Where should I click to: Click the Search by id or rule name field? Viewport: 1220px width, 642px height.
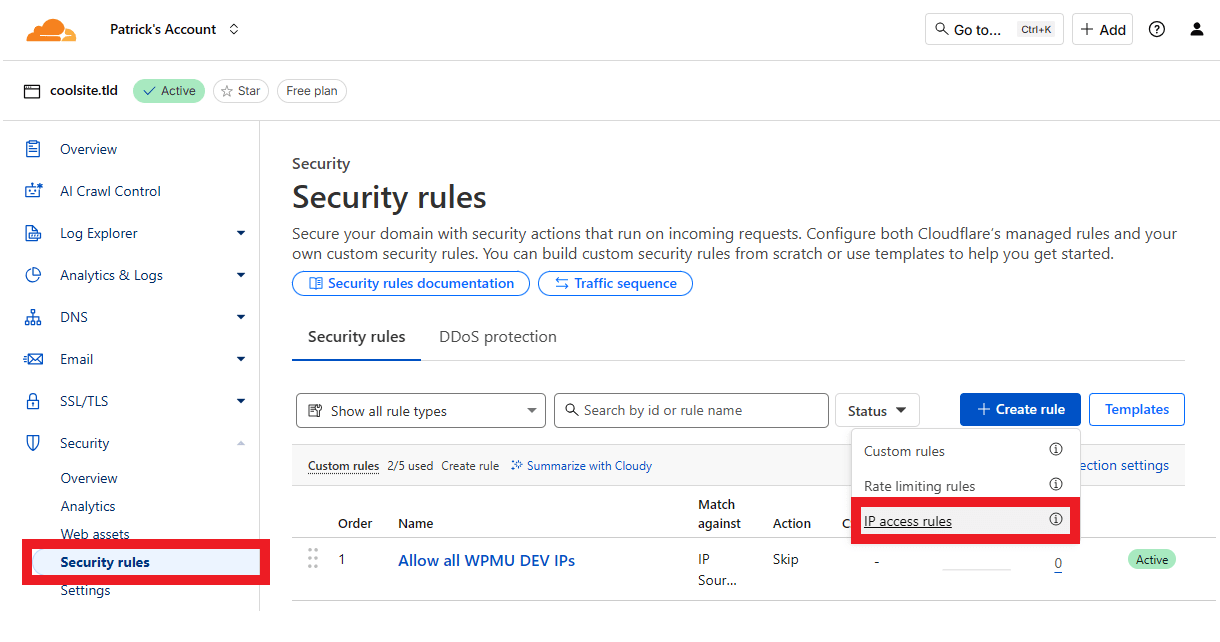tap(692, 410)
